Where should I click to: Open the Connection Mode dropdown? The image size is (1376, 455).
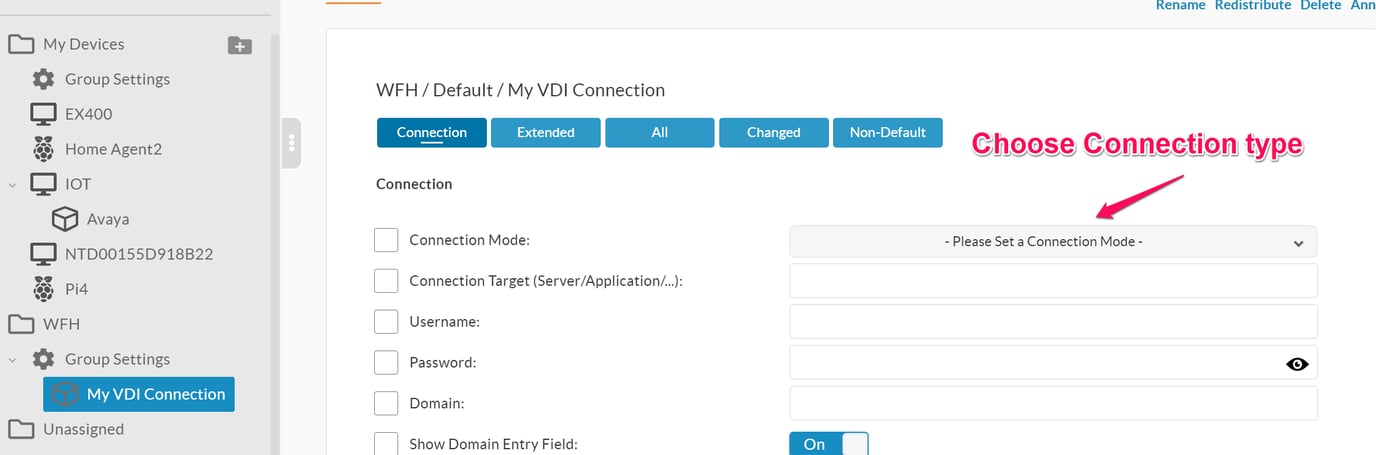[1053, 241]
